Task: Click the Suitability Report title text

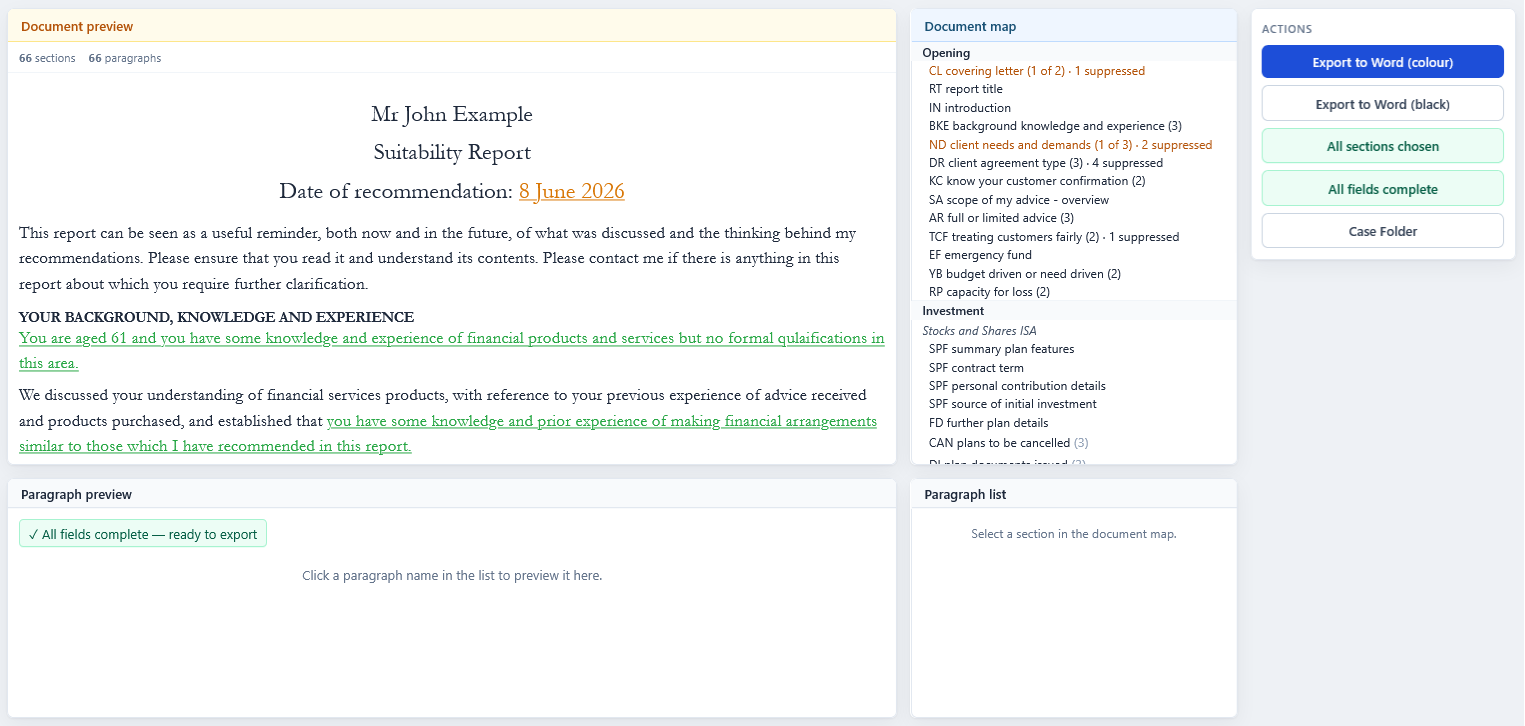Action: coord(452,153)
